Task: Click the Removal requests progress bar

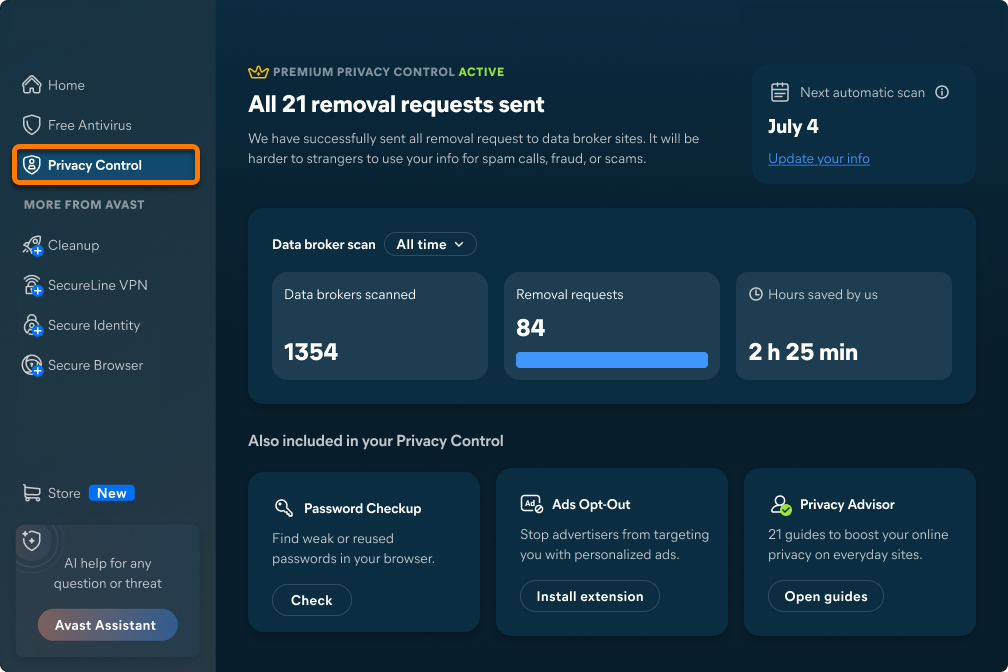Action: pyautogui.click(x=611, y=359)
